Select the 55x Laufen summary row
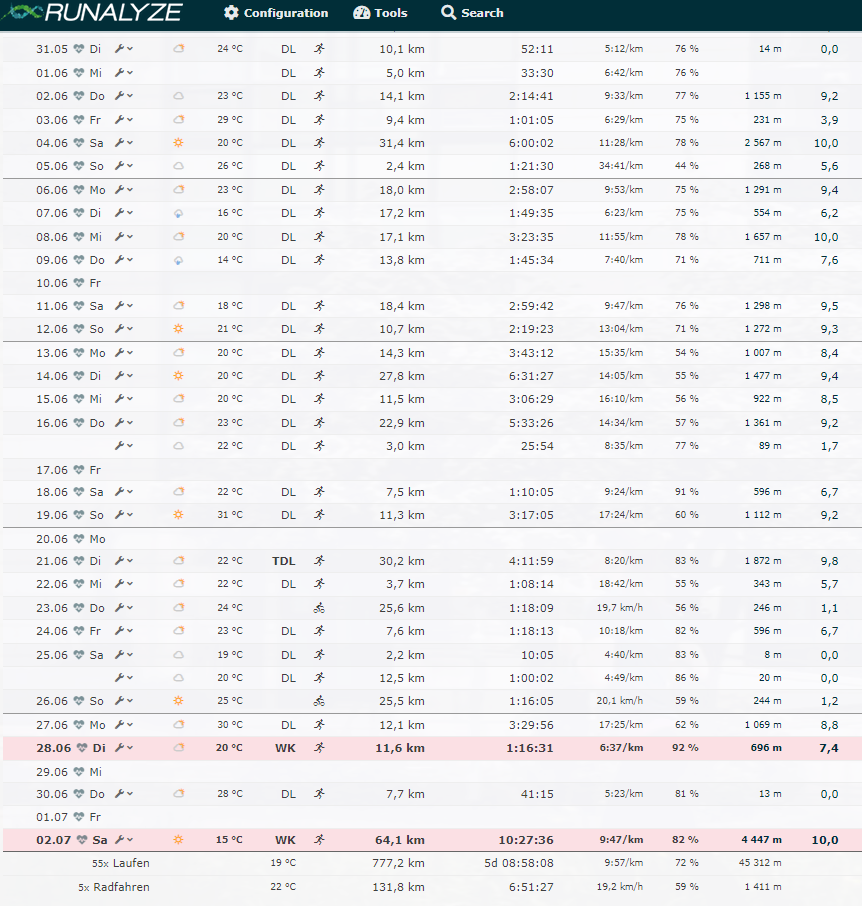The image size is (862, 906). 120,863
